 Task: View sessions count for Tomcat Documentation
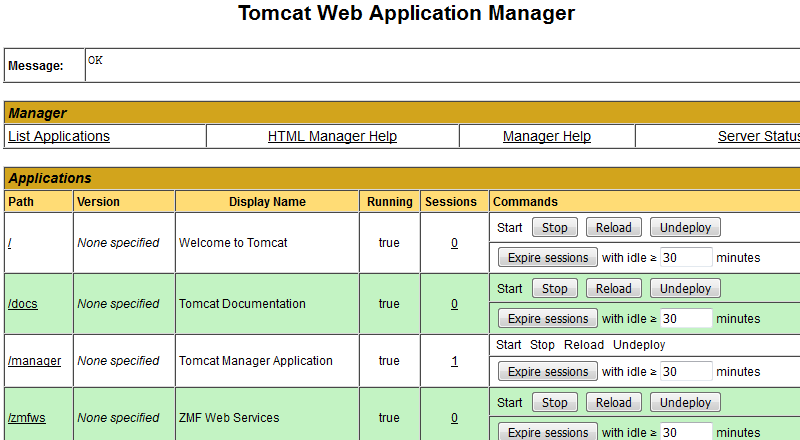[454, 304]
